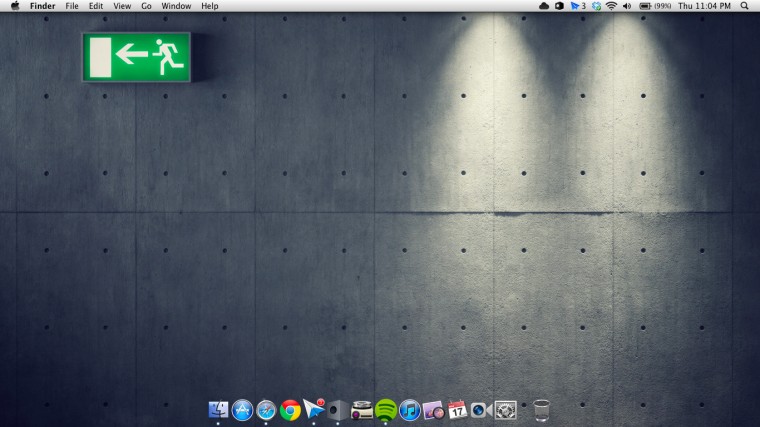Viewport: 760px width, 427px height.
Task: Open the Finder application menu
Action: [43, 6]
